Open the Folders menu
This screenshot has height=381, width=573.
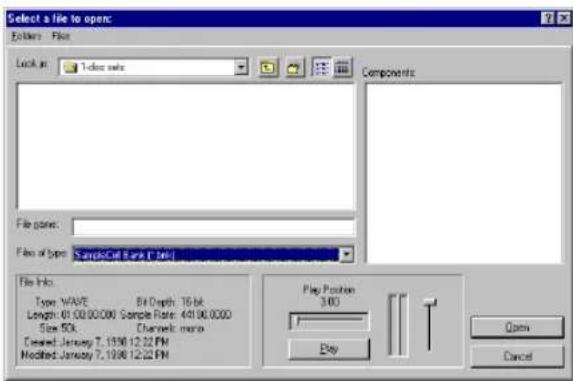coord(26,36)
